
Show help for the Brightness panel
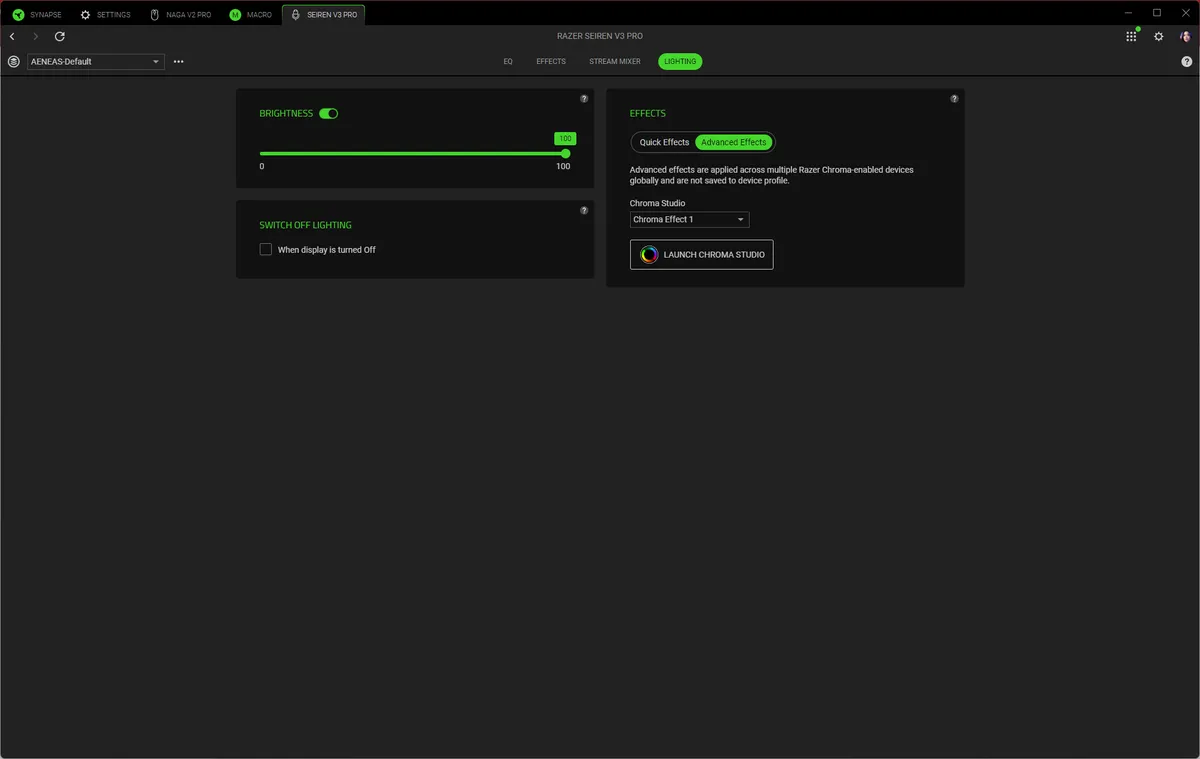584,99
